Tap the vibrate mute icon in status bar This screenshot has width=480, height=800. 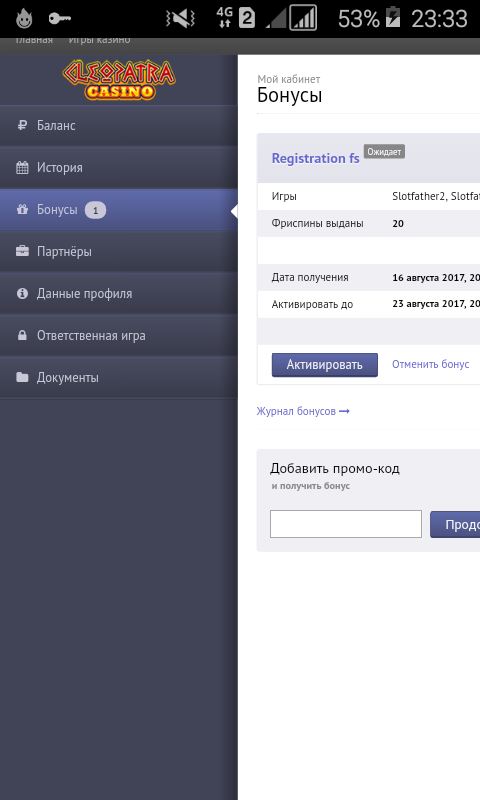click(x=180, y=19)
